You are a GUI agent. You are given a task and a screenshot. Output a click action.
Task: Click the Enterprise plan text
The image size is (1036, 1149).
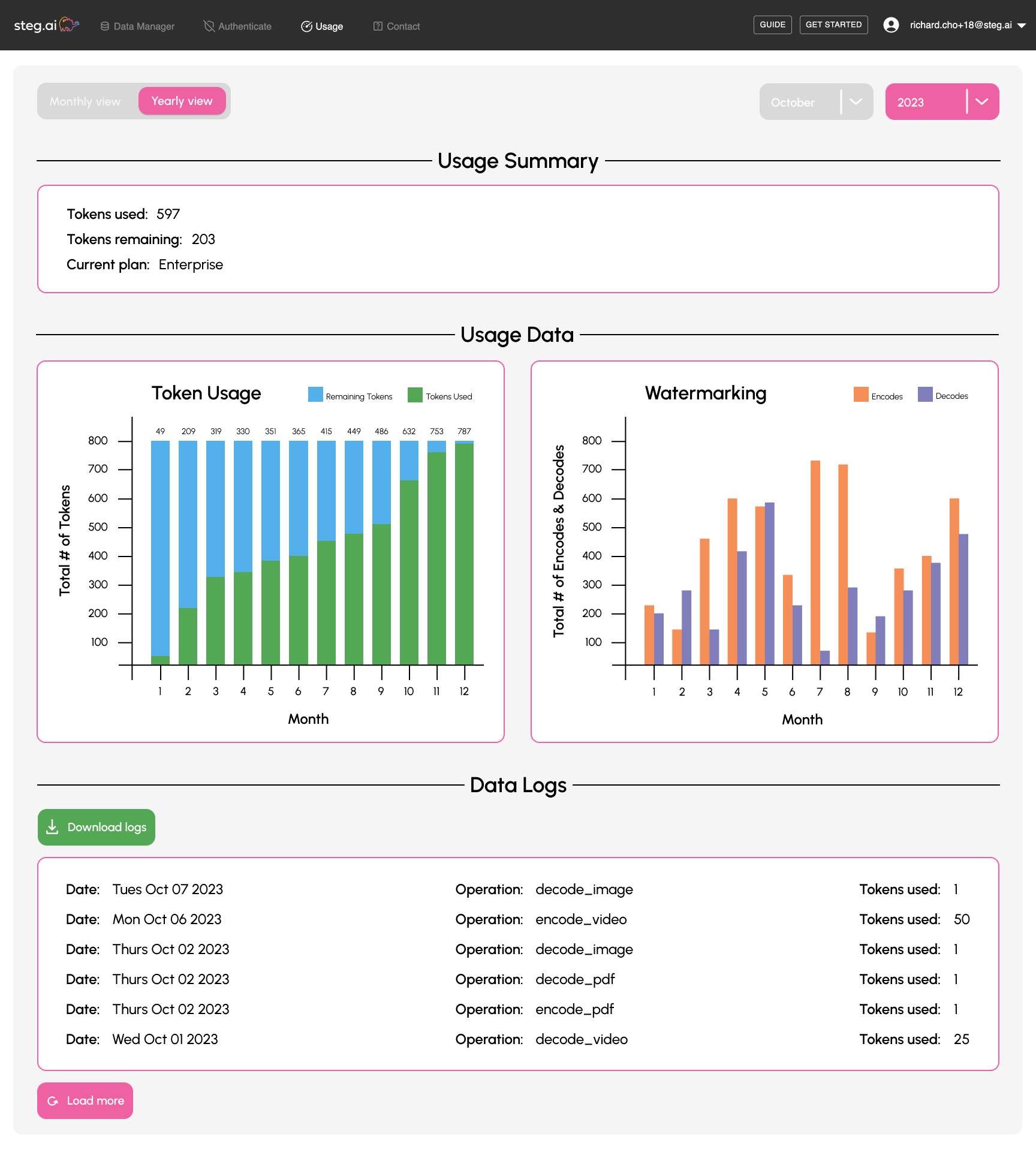(191, 264)
